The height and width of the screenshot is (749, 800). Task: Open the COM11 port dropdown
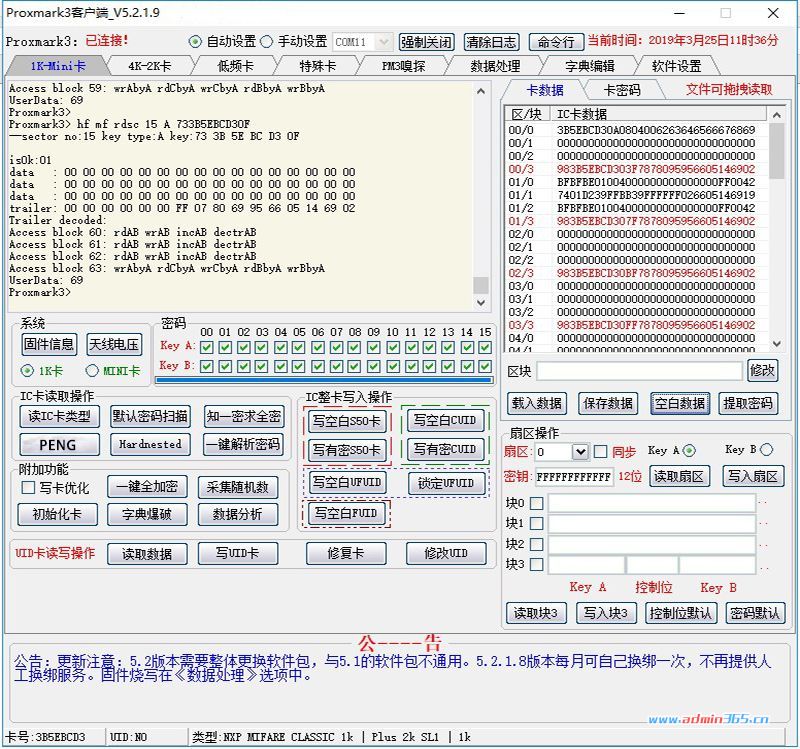(x=362, y=42)
